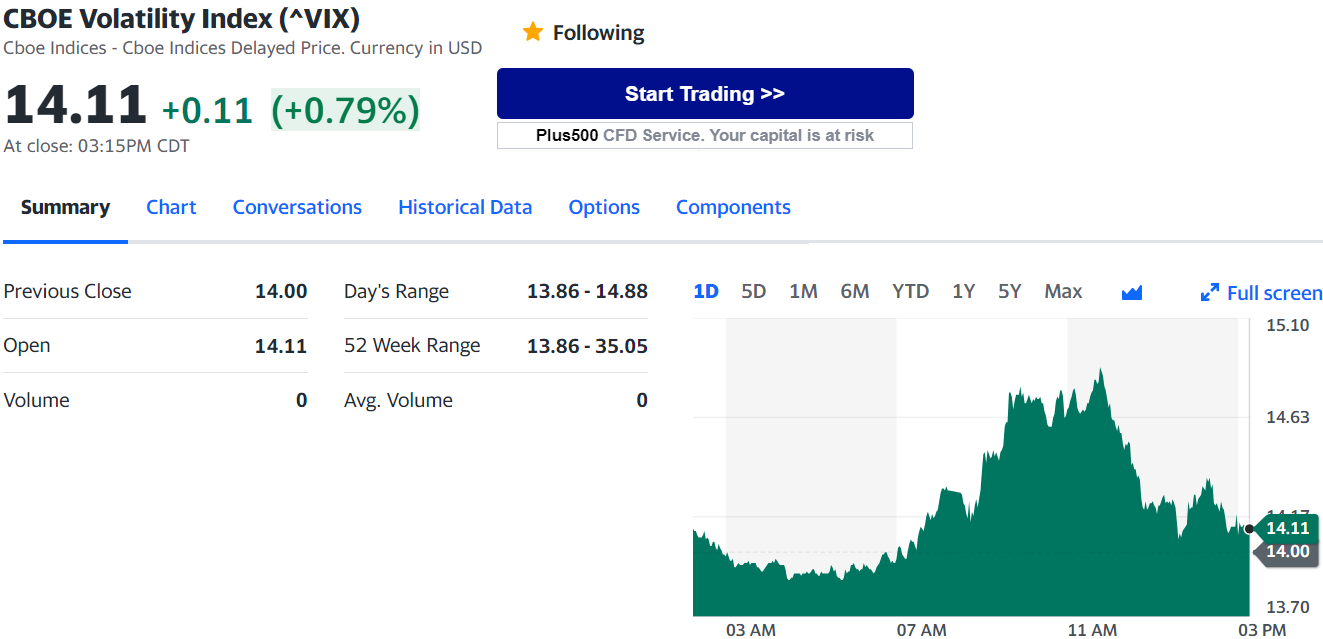This screenshot has height=639, width=1323.
Task: Click the Cboe Indices Delayed Price subtitle
Action: tap(243, 48)
